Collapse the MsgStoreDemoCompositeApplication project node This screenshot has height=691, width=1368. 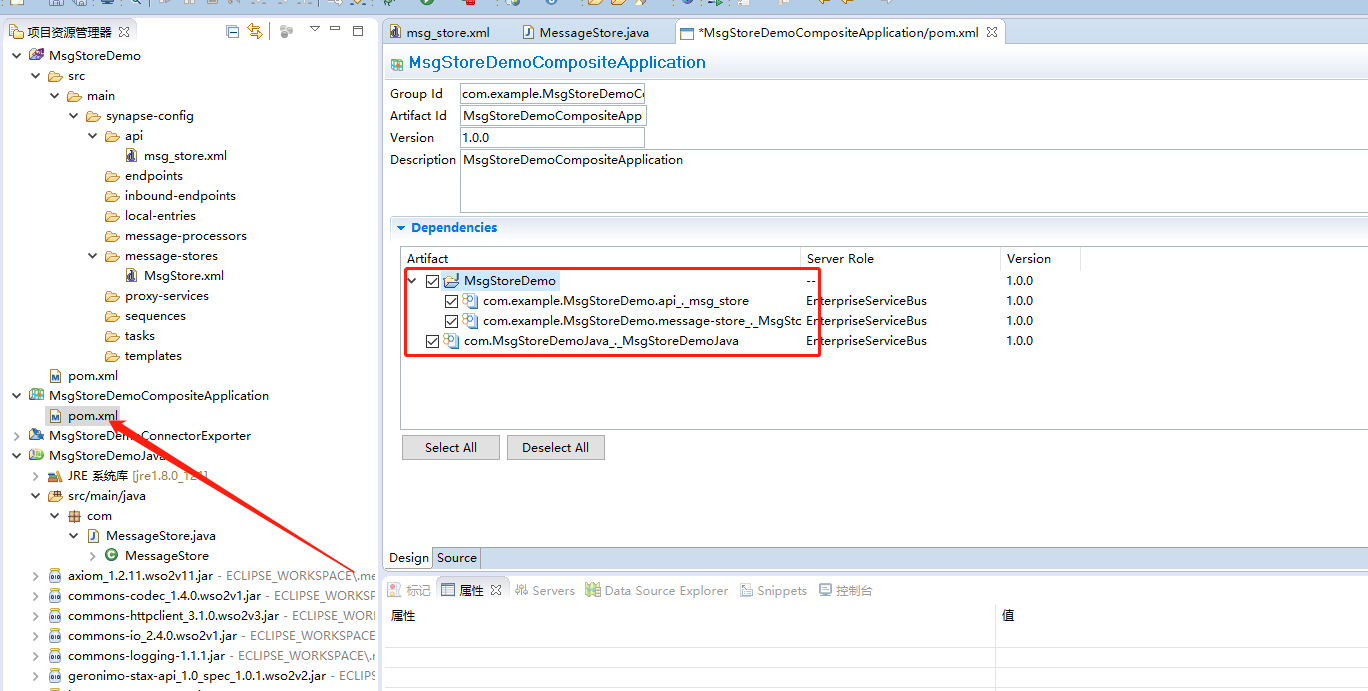16,396
